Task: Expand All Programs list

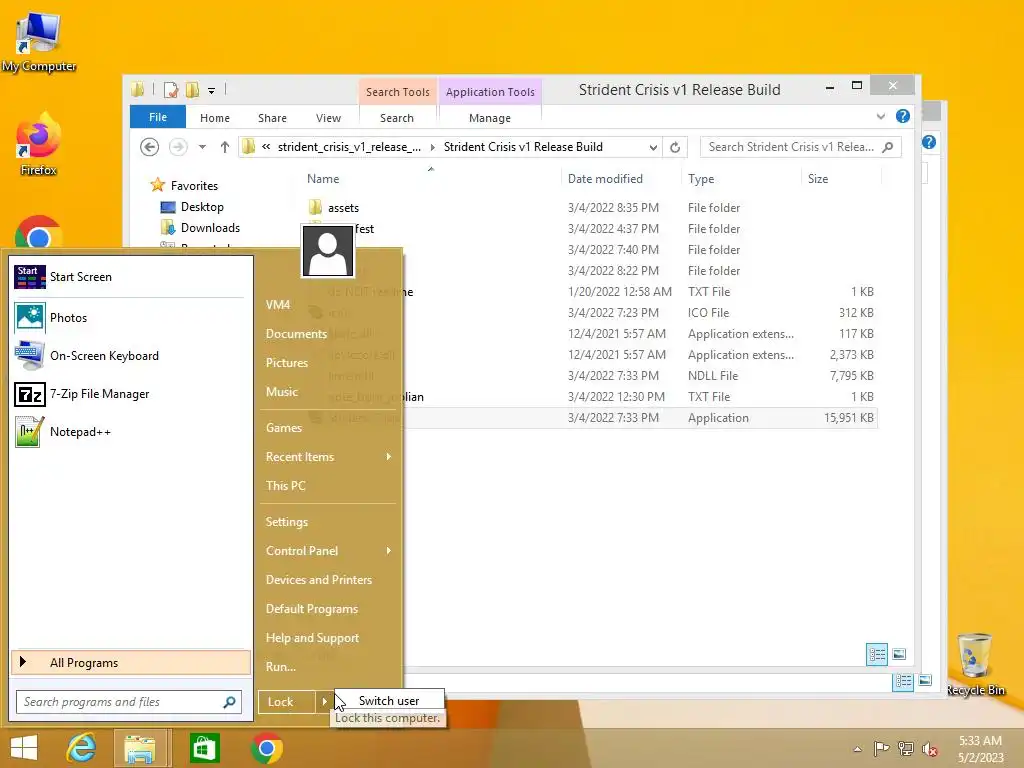Action: (131, 662)
